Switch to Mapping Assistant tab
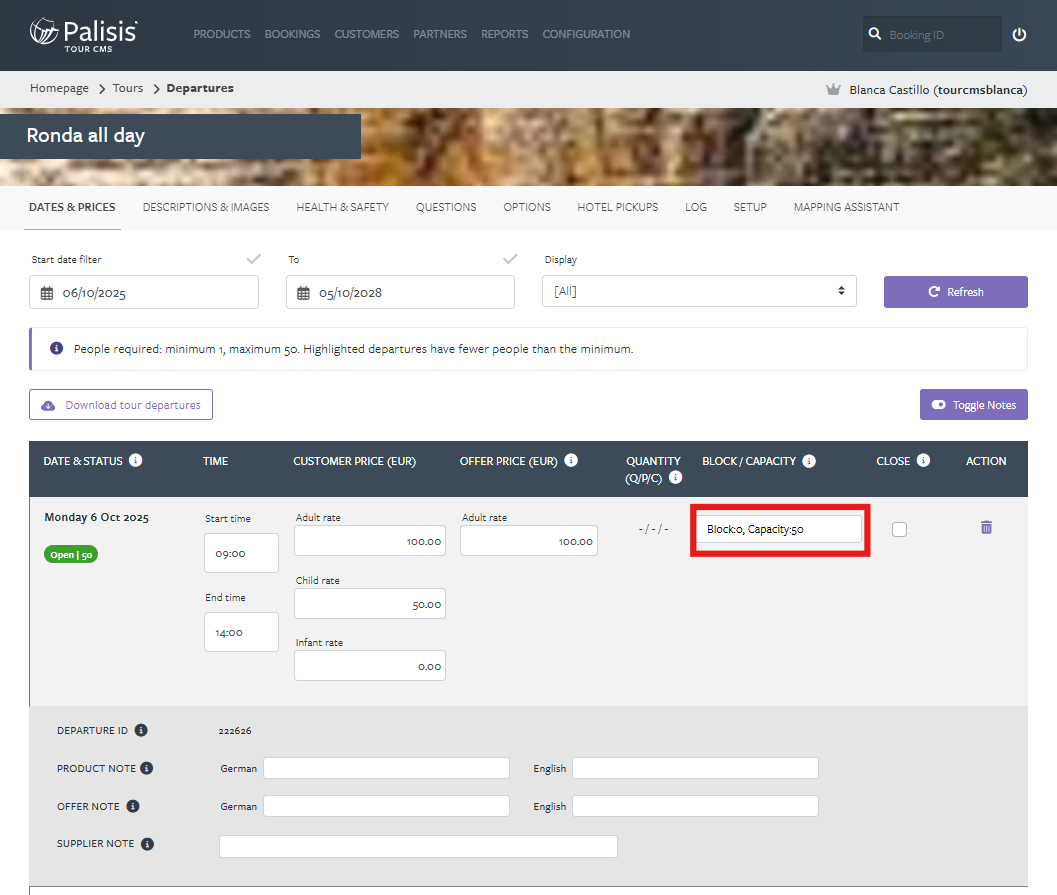 pyautogui.click(x=846, y=208)
